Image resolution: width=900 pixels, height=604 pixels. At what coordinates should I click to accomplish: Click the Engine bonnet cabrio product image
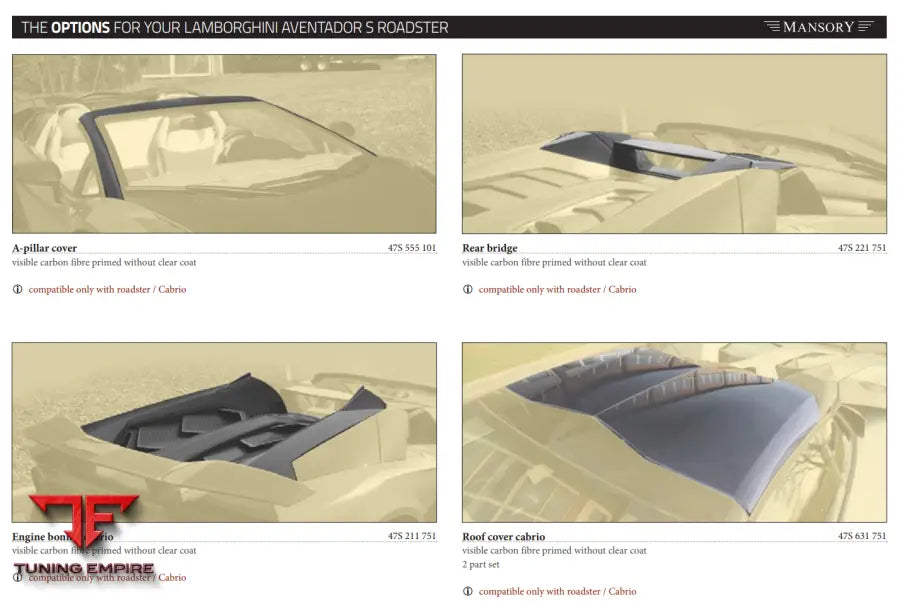pyautogui.click(x=224, y=432)
